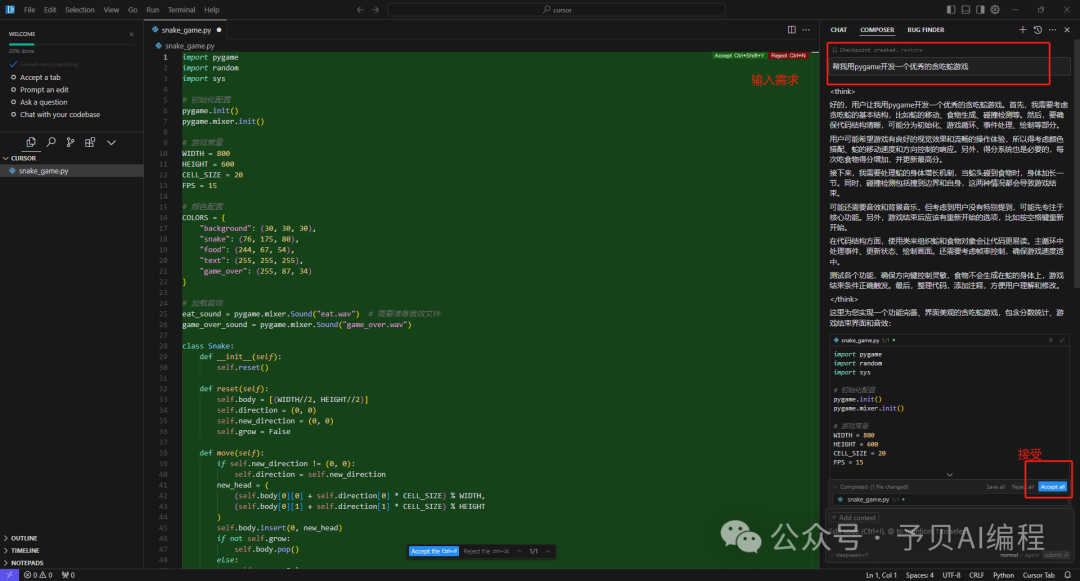This screenshot has height=581, width=1080.
Task: Start a new composer with plus icon
Action: [x=1023, y=30]
